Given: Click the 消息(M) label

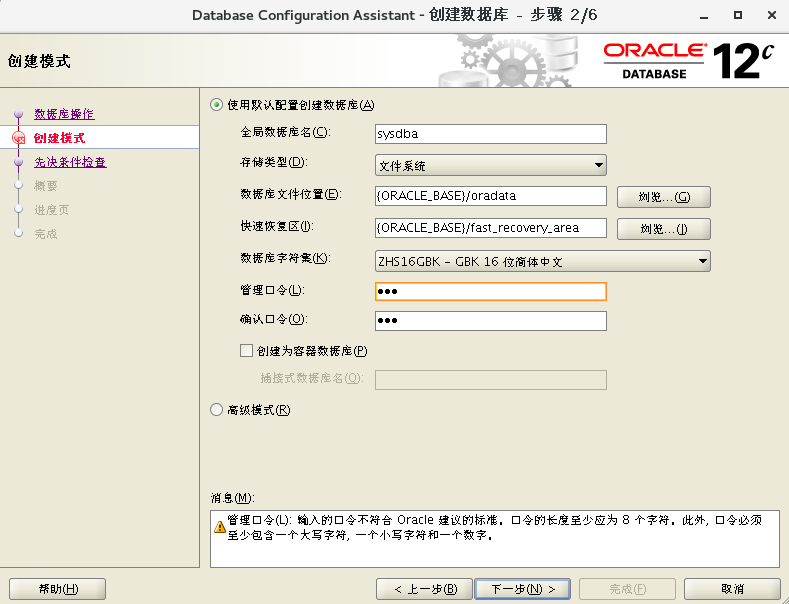Looking at the screenshot, I should pyautogui.click(x=232, y=498).
